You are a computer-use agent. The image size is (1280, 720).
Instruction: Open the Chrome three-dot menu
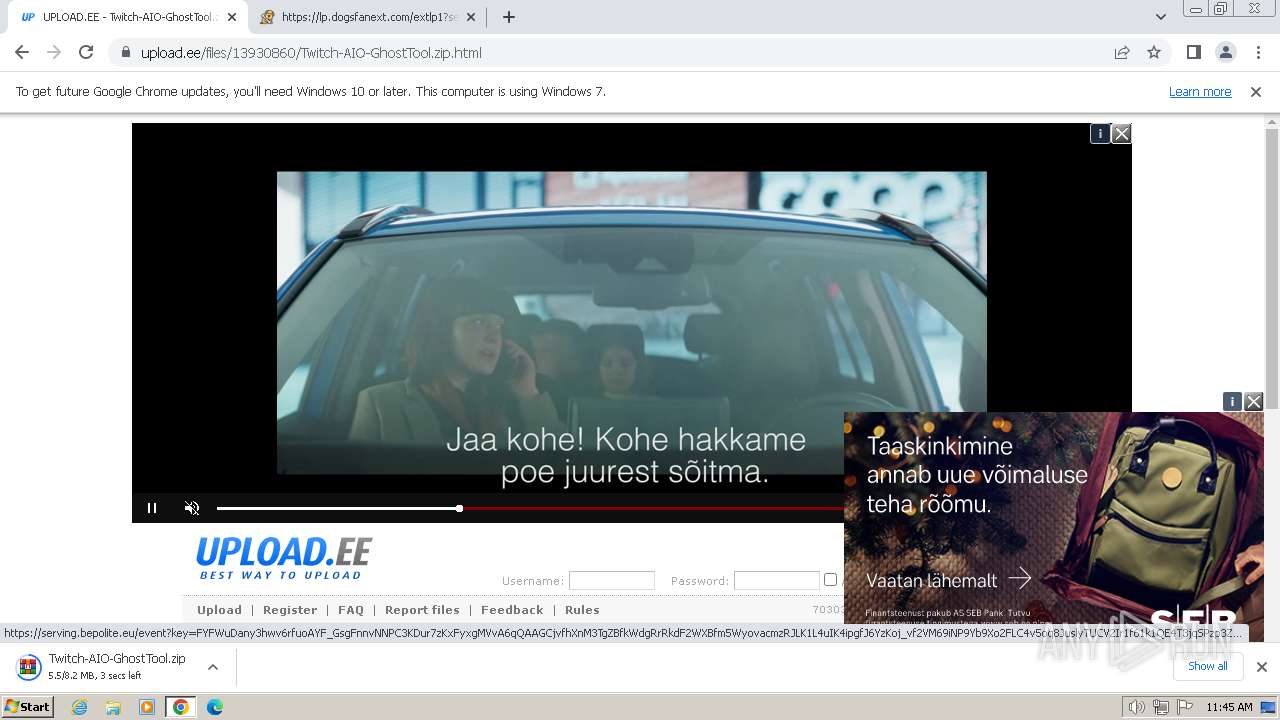[1258, 52]
